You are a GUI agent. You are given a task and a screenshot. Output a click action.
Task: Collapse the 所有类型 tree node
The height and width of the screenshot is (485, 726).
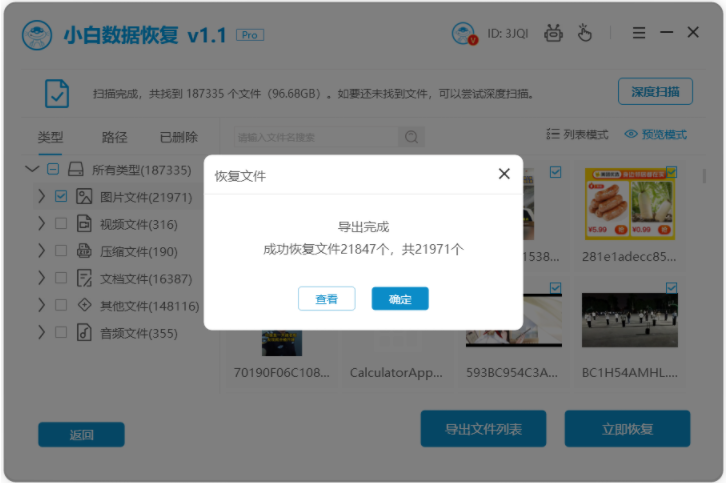pos(31,169)
